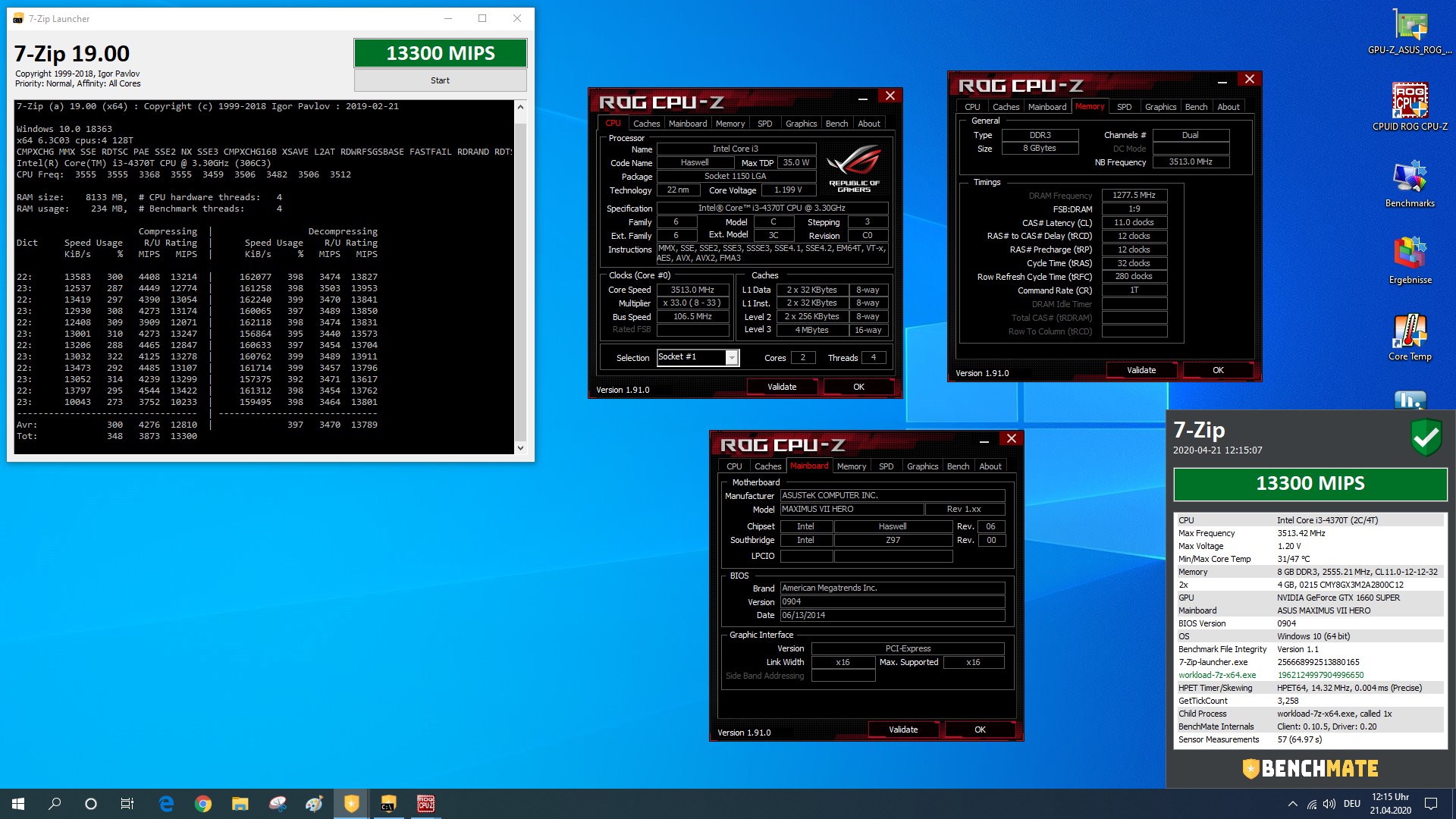The image size is (1456, 819).
Task: Switch to ROG CPU-Z taskbar icon
Action: tap(425, 804)
